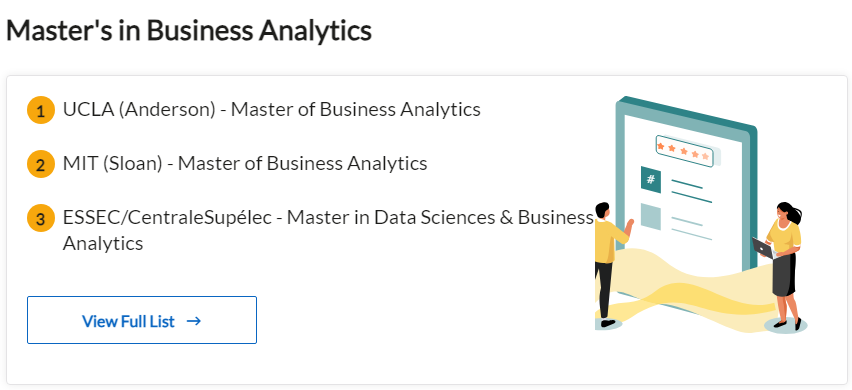This screenshot has width=852, height=390.
Task: Click the arrow icon in View Full List
Action: pos(193,321)
